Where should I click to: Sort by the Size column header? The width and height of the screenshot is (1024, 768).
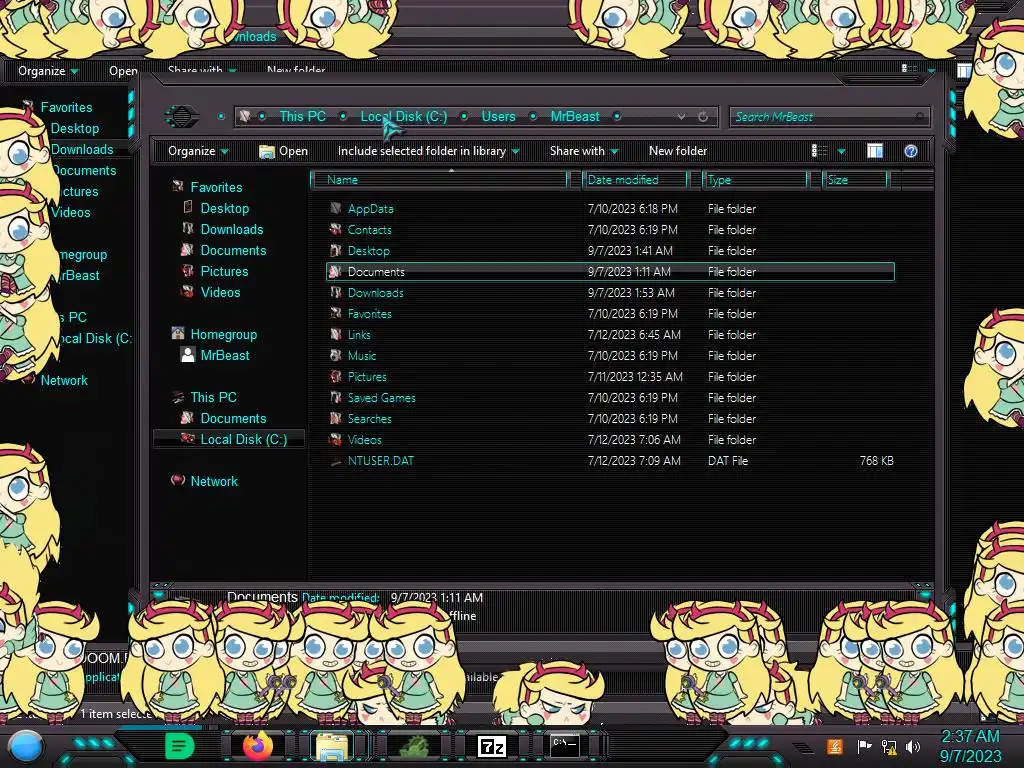point(855,180)
